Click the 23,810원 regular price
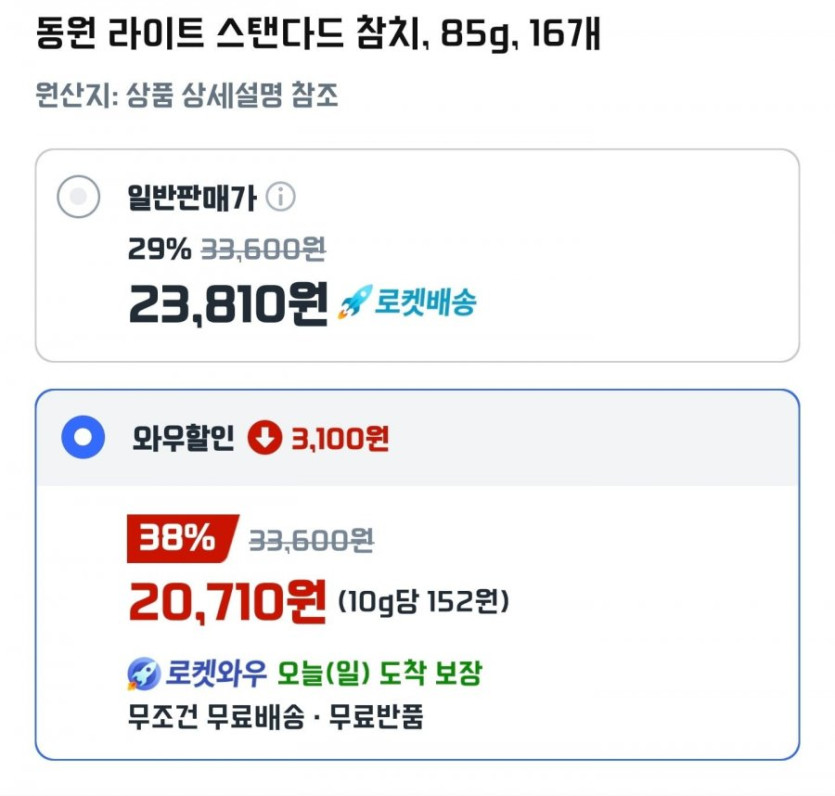835x796 pixels. coord(228,301)
